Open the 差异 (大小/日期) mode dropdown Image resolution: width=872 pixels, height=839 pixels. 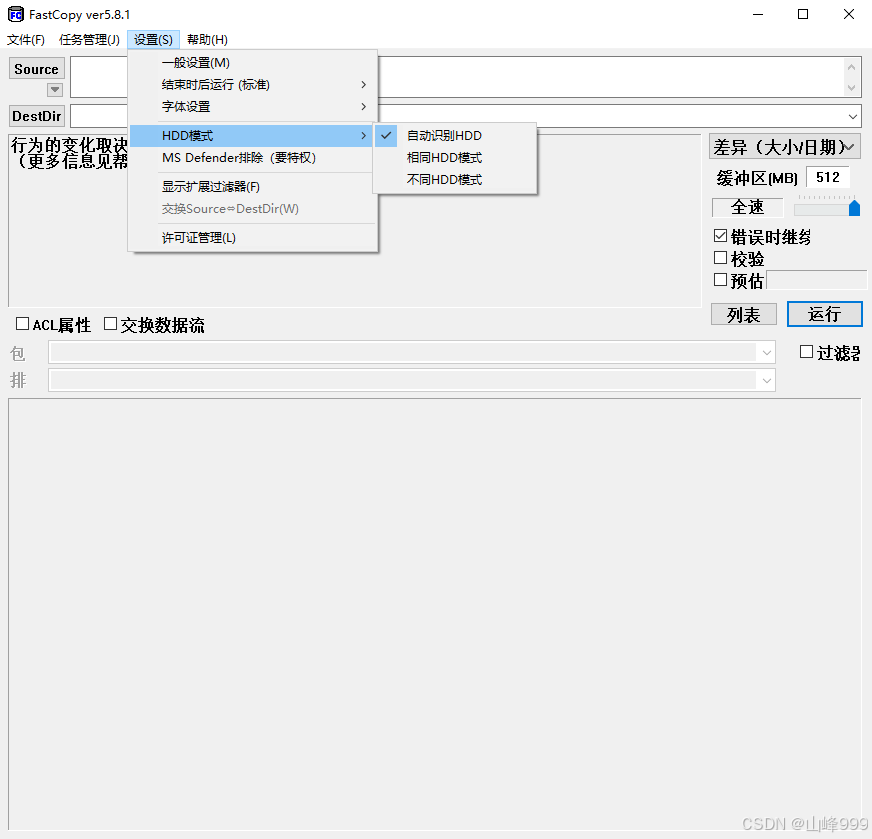(785, 147)
